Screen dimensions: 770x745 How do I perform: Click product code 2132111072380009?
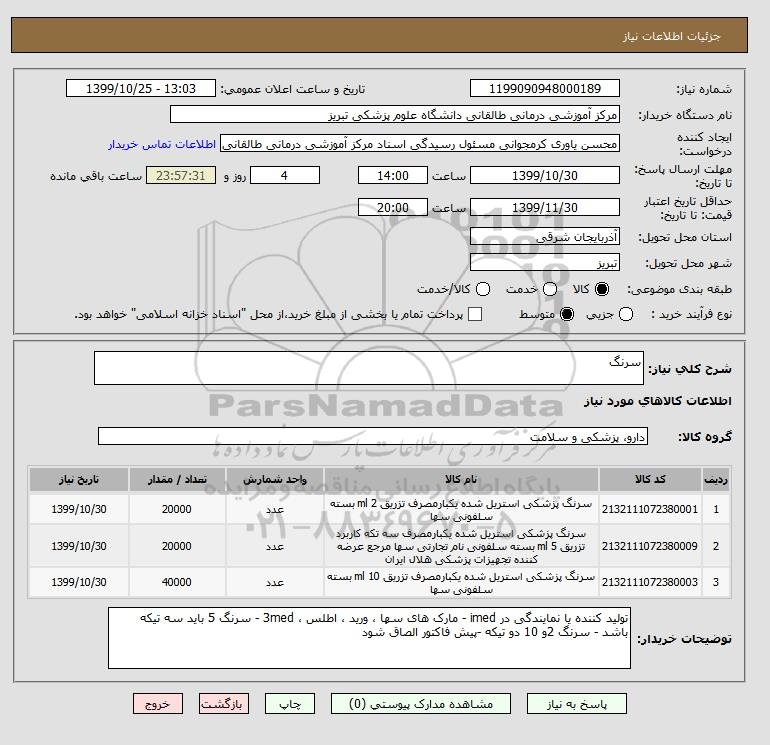tap(650, 546)
